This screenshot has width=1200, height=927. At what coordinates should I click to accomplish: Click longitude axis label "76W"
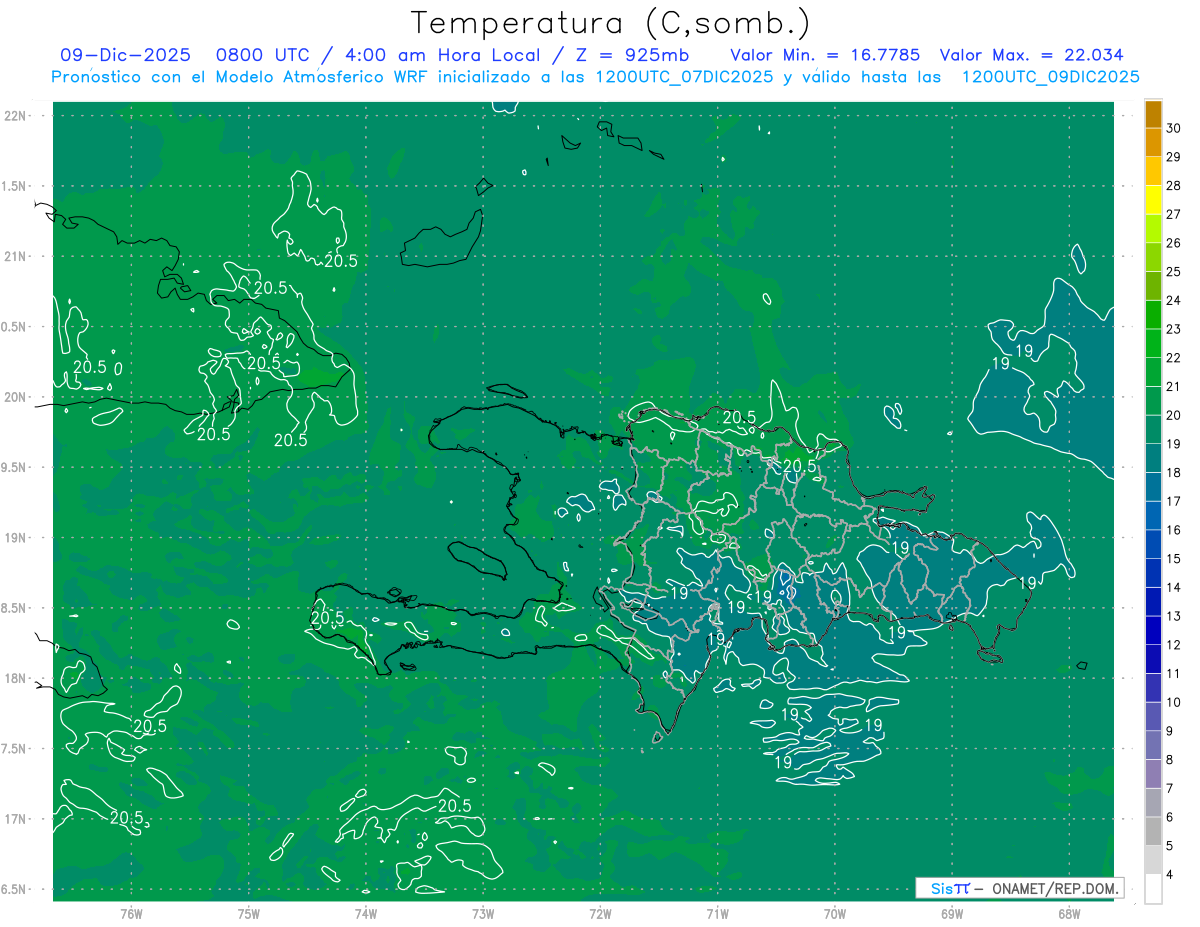[131, 913]
